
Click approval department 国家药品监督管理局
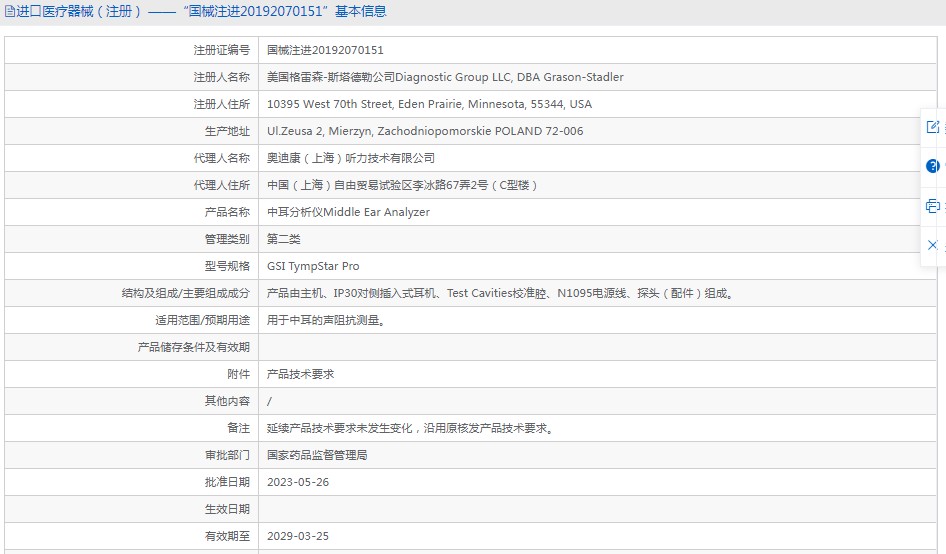pos(317,455)
